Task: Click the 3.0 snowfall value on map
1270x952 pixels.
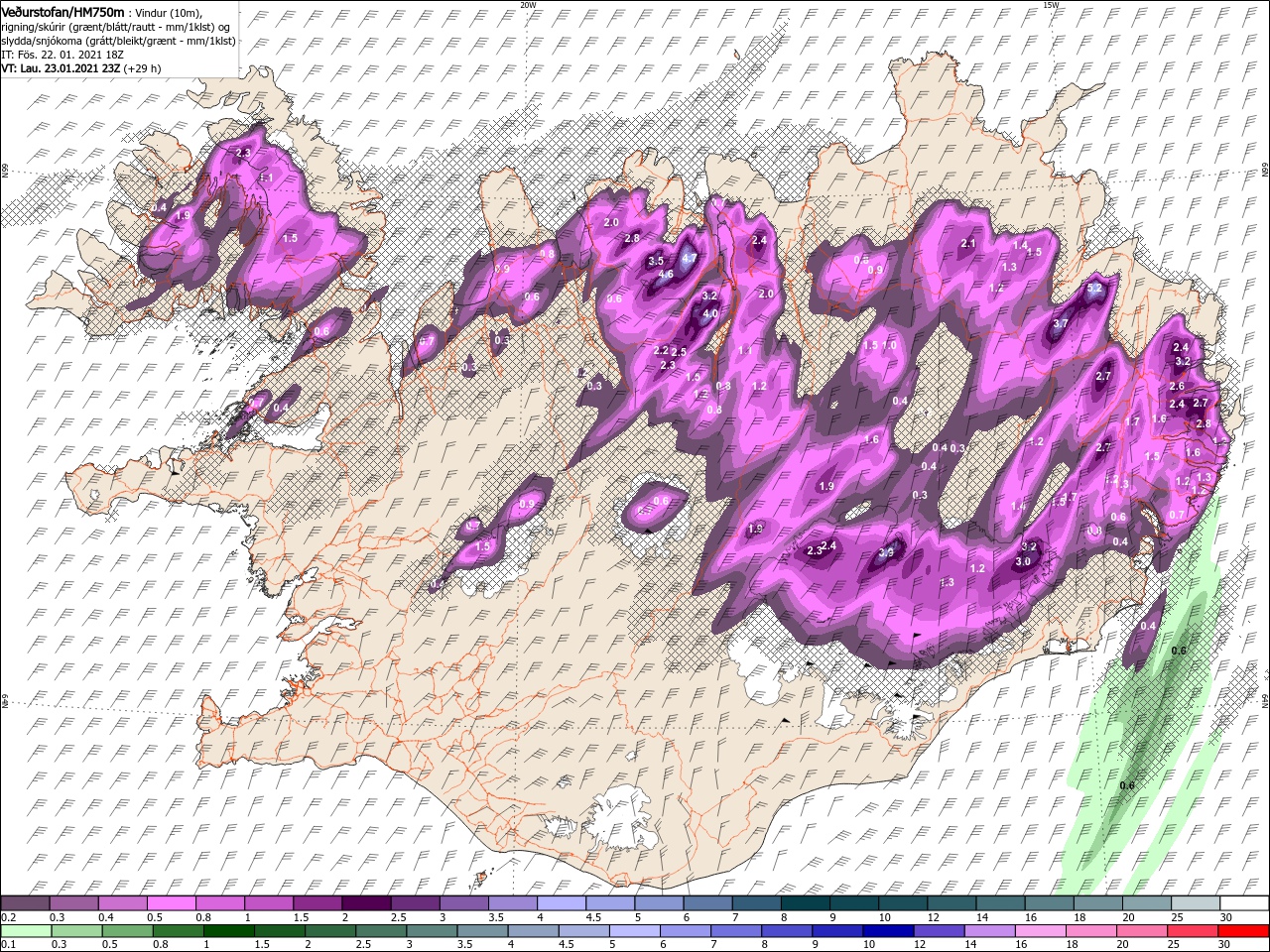Action: (1024, 561)
